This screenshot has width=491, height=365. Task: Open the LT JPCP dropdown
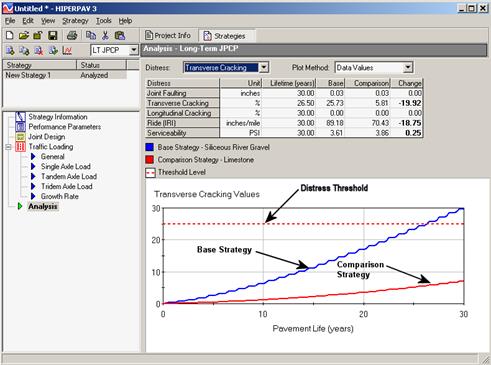133,50
